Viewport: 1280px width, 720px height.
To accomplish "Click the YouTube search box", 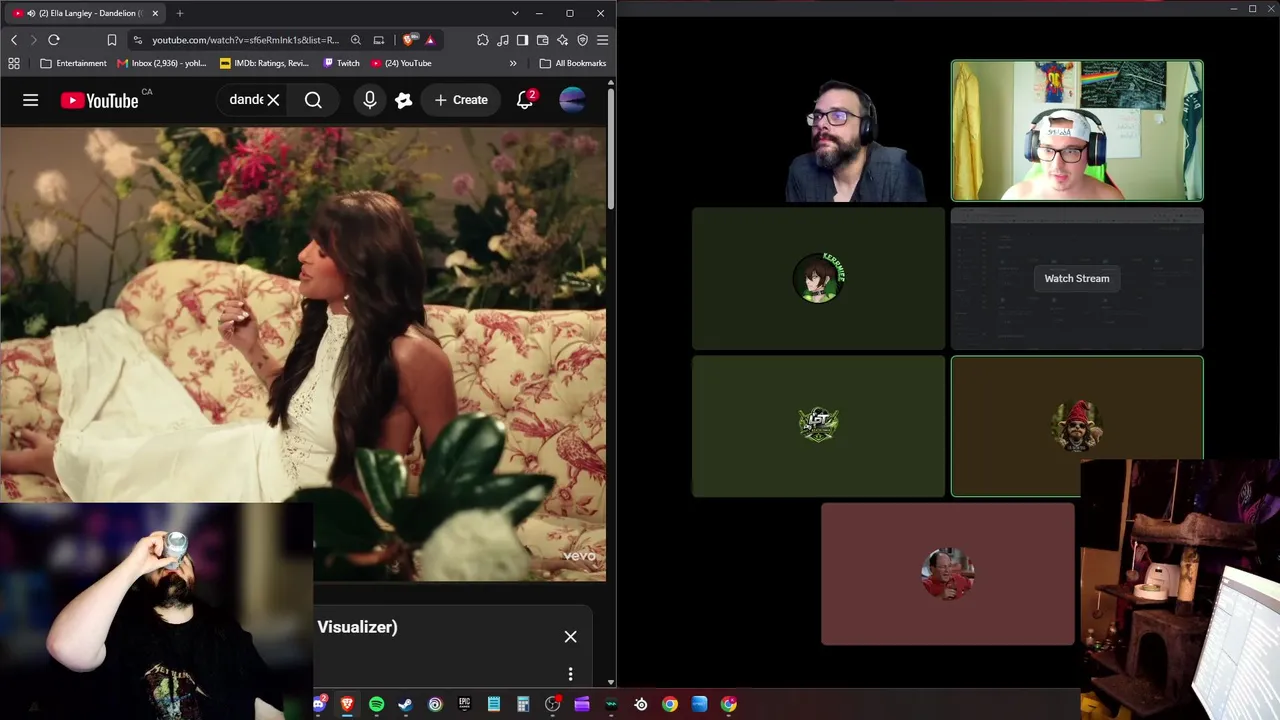I will [x=246, y=100].
